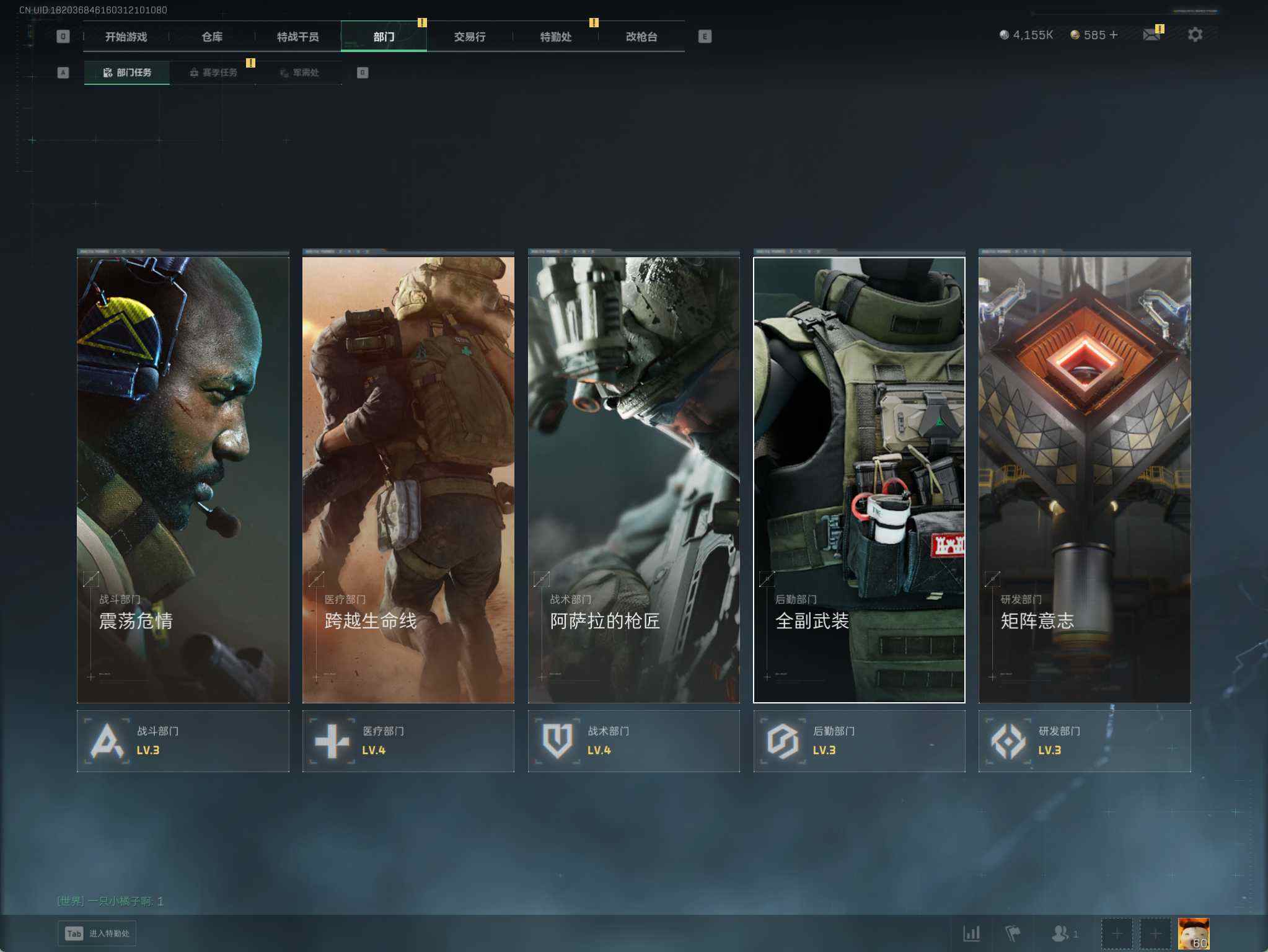Open the 交易行 tab
The height and width of the screenshot is (952, 1268).
(x=469, y=37)
